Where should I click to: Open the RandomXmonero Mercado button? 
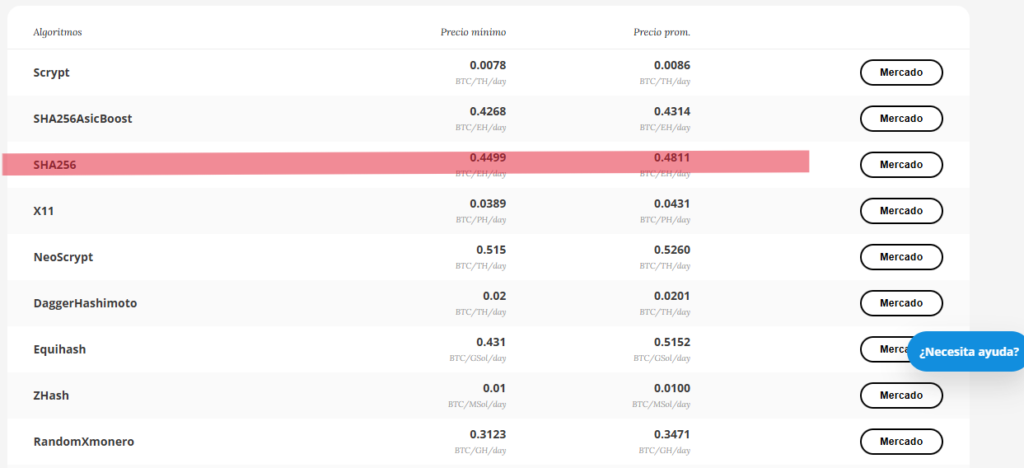pos(901,441)
